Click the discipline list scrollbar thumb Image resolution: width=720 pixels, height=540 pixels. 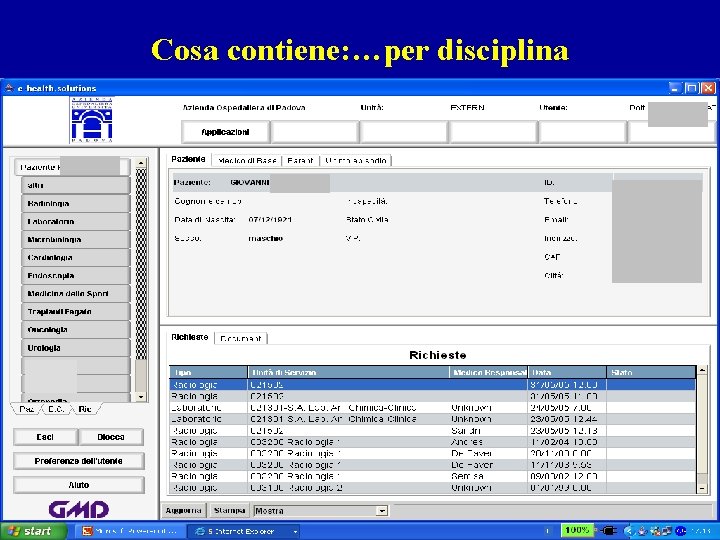point(141,264)
